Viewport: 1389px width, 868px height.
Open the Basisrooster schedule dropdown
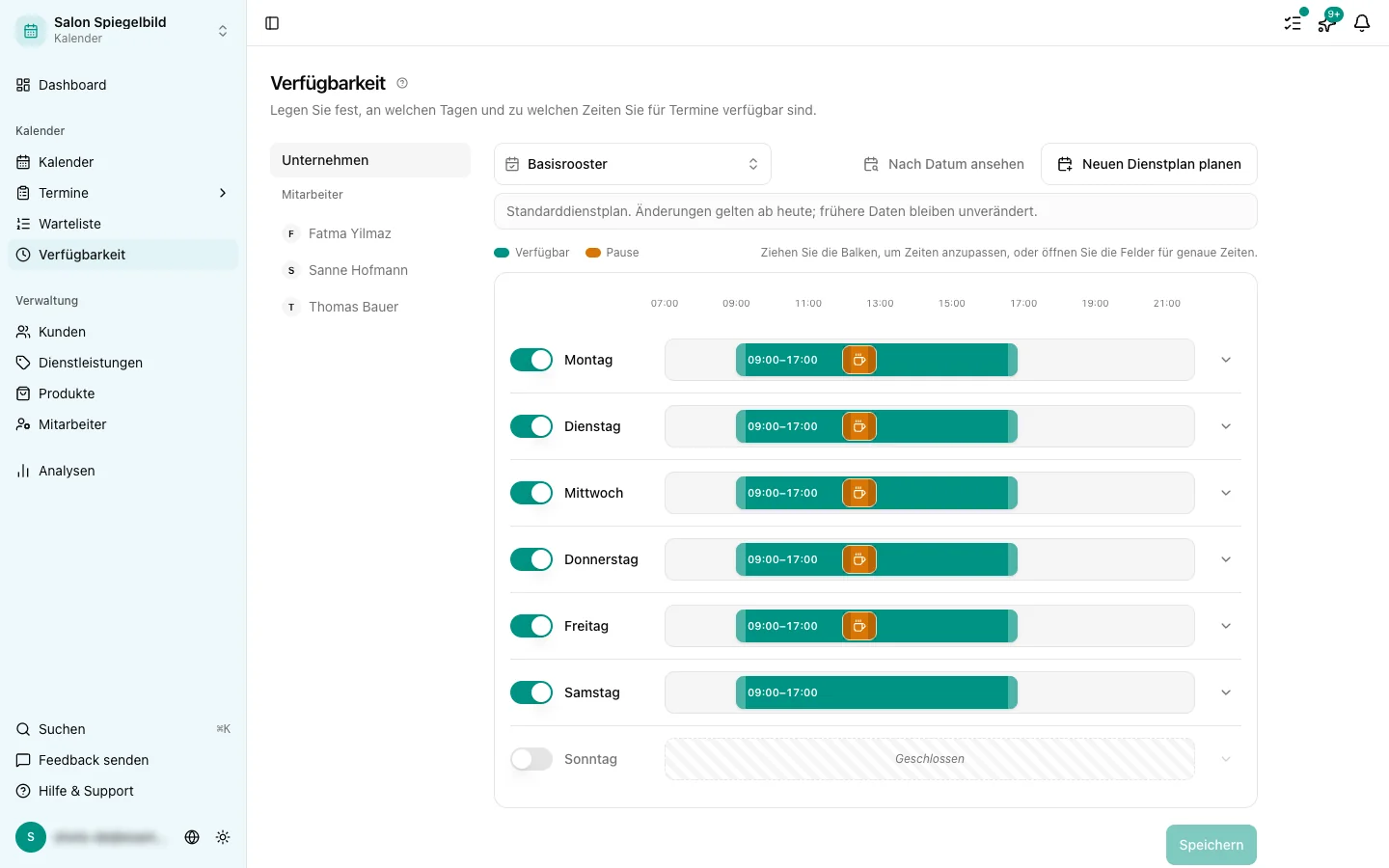pyautogui.click(x=633, y=164)
